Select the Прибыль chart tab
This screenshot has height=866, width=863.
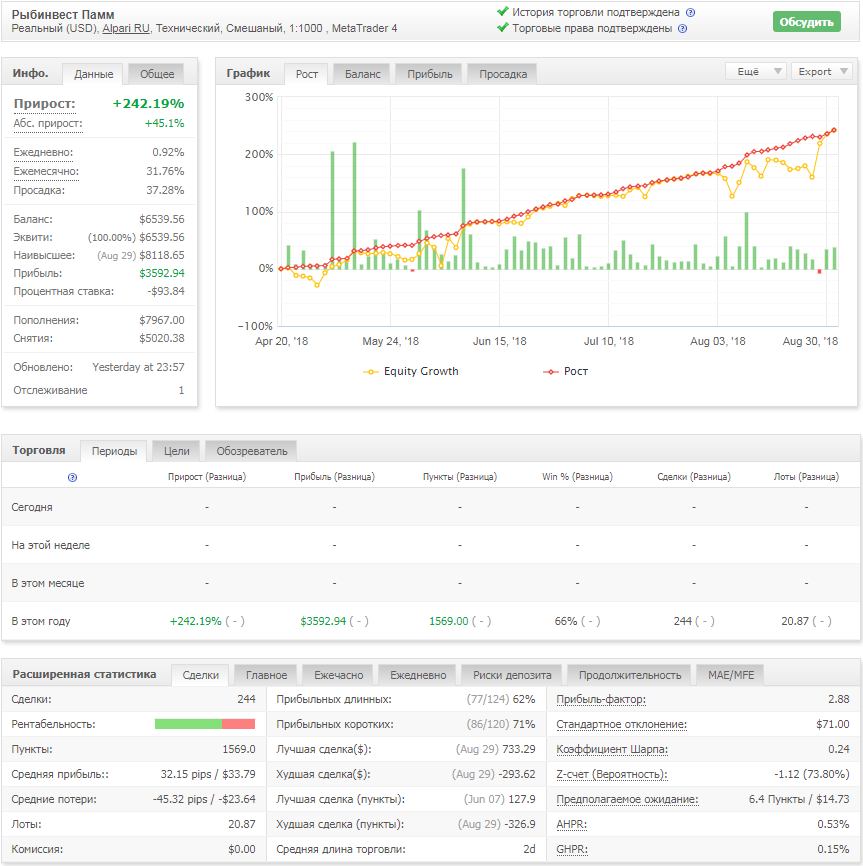430,74
